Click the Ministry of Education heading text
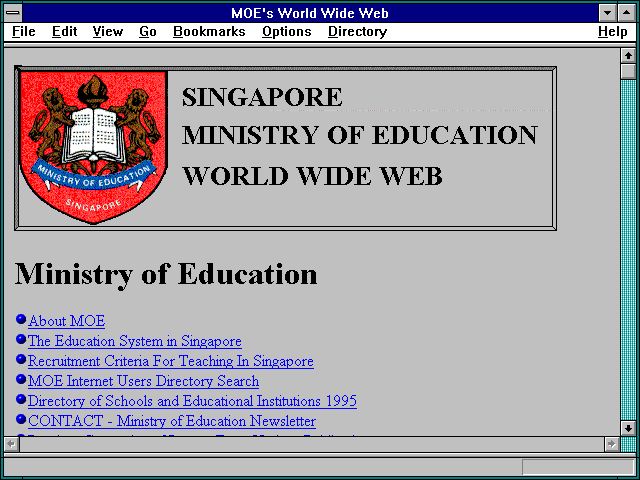640x480 pixels. [x=166, y=274]
